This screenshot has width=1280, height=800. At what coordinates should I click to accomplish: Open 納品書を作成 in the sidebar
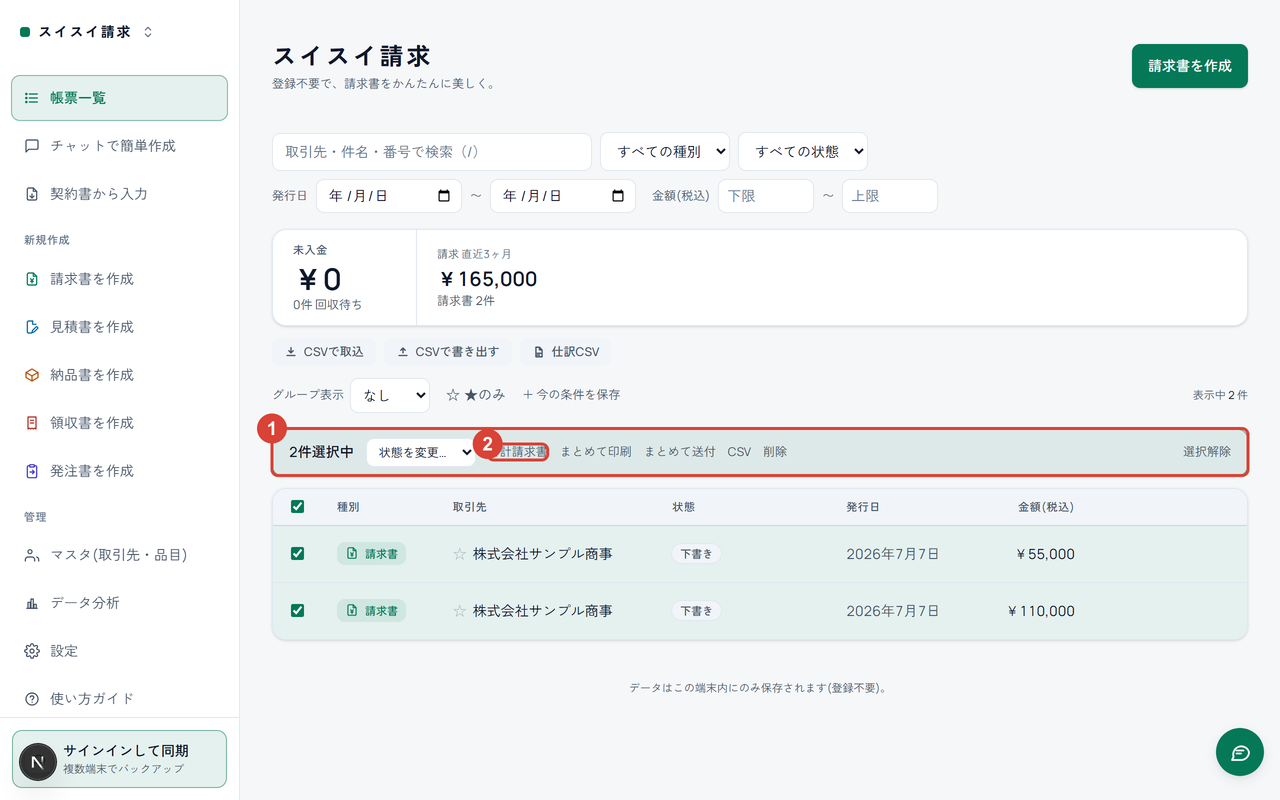tap(119, 375)
